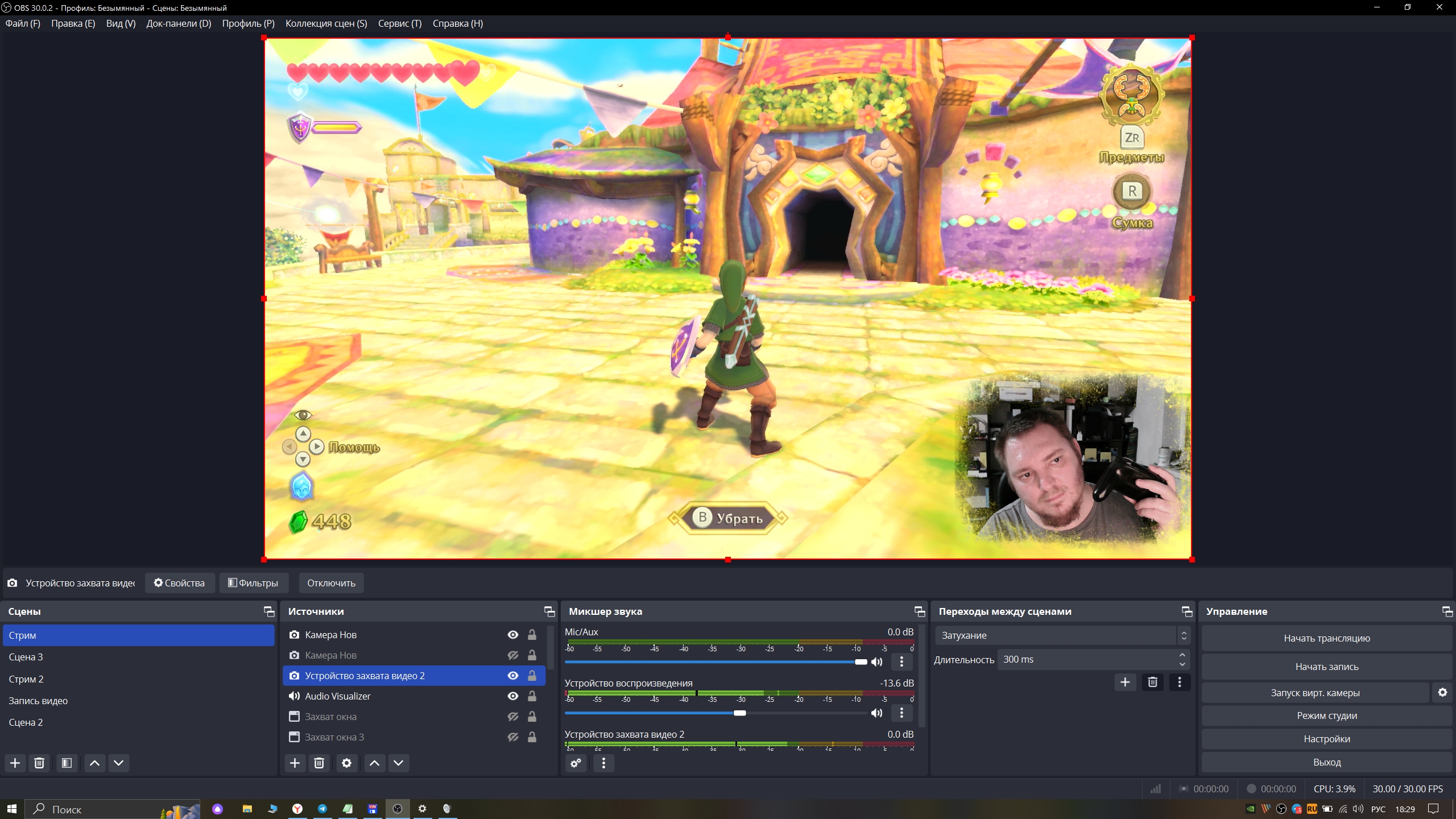
Task: Select the Запись видео scene
Action: 138,701
